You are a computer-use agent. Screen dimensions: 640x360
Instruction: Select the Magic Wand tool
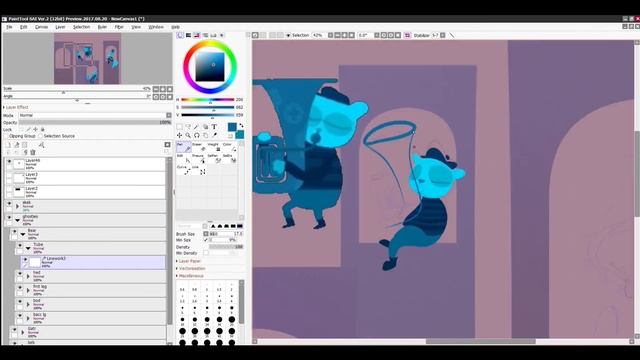point(197,127)
